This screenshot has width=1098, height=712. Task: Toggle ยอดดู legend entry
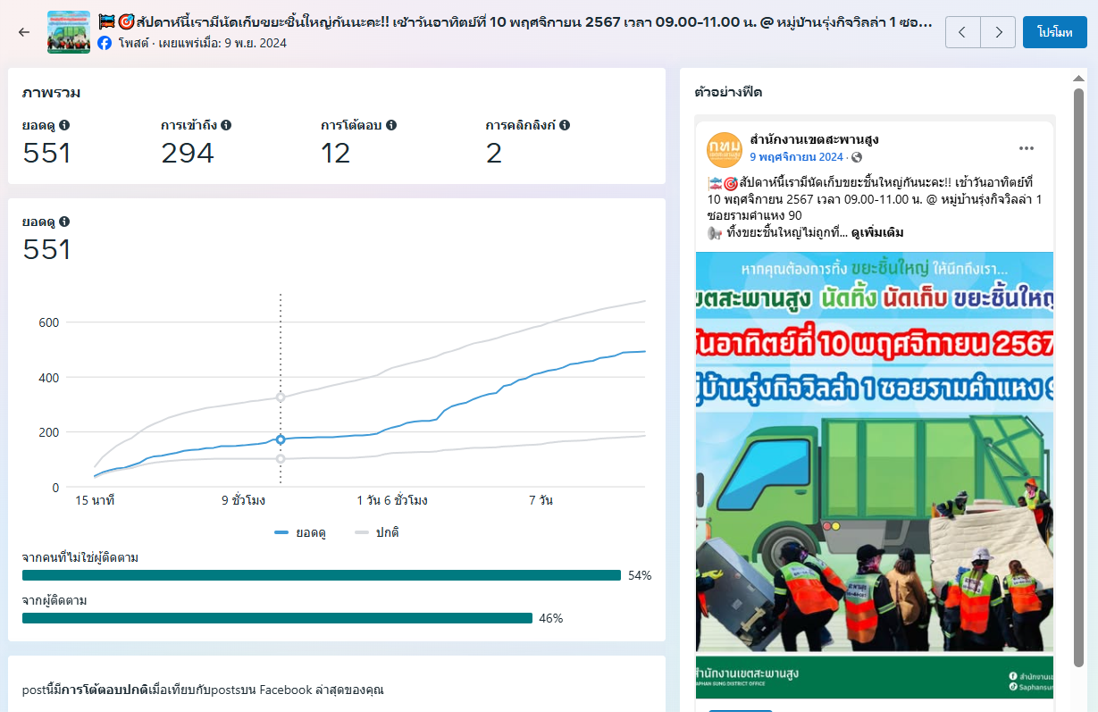click(x=300, y=533)
